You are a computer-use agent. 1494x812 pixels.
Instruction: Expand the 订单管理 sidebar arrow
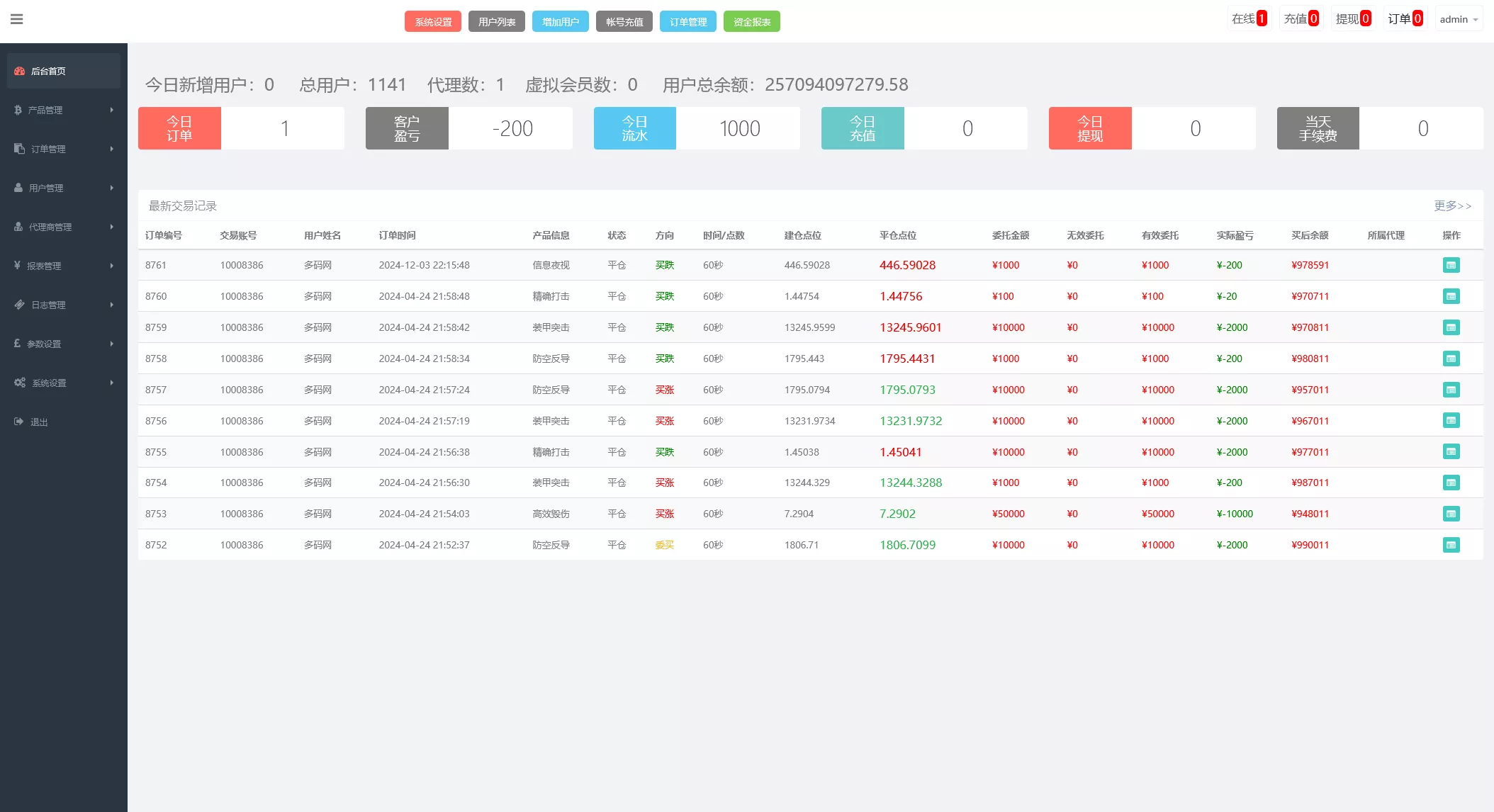point(112,149)
